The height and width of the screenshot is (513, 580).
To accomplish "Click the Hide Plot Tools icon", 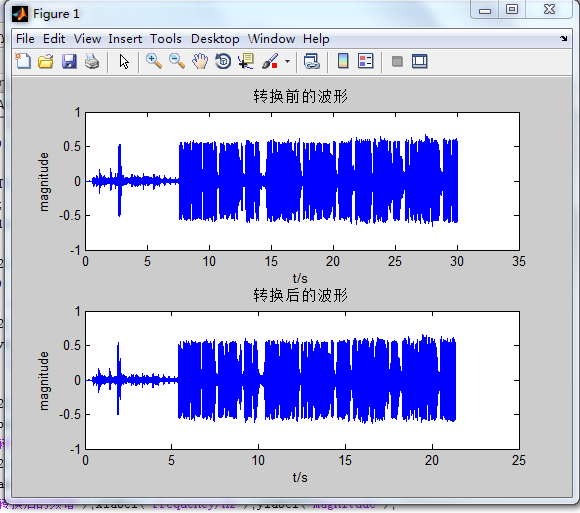I will [397, 61].
